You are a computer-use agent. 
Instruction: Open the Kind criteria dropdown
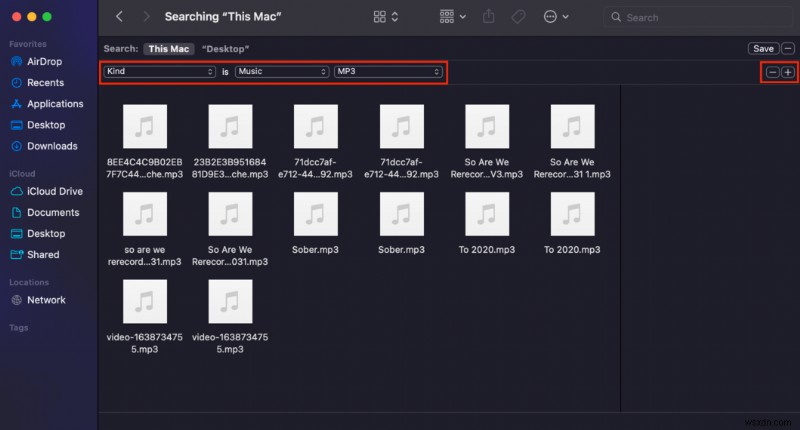(x=159, y=71)
